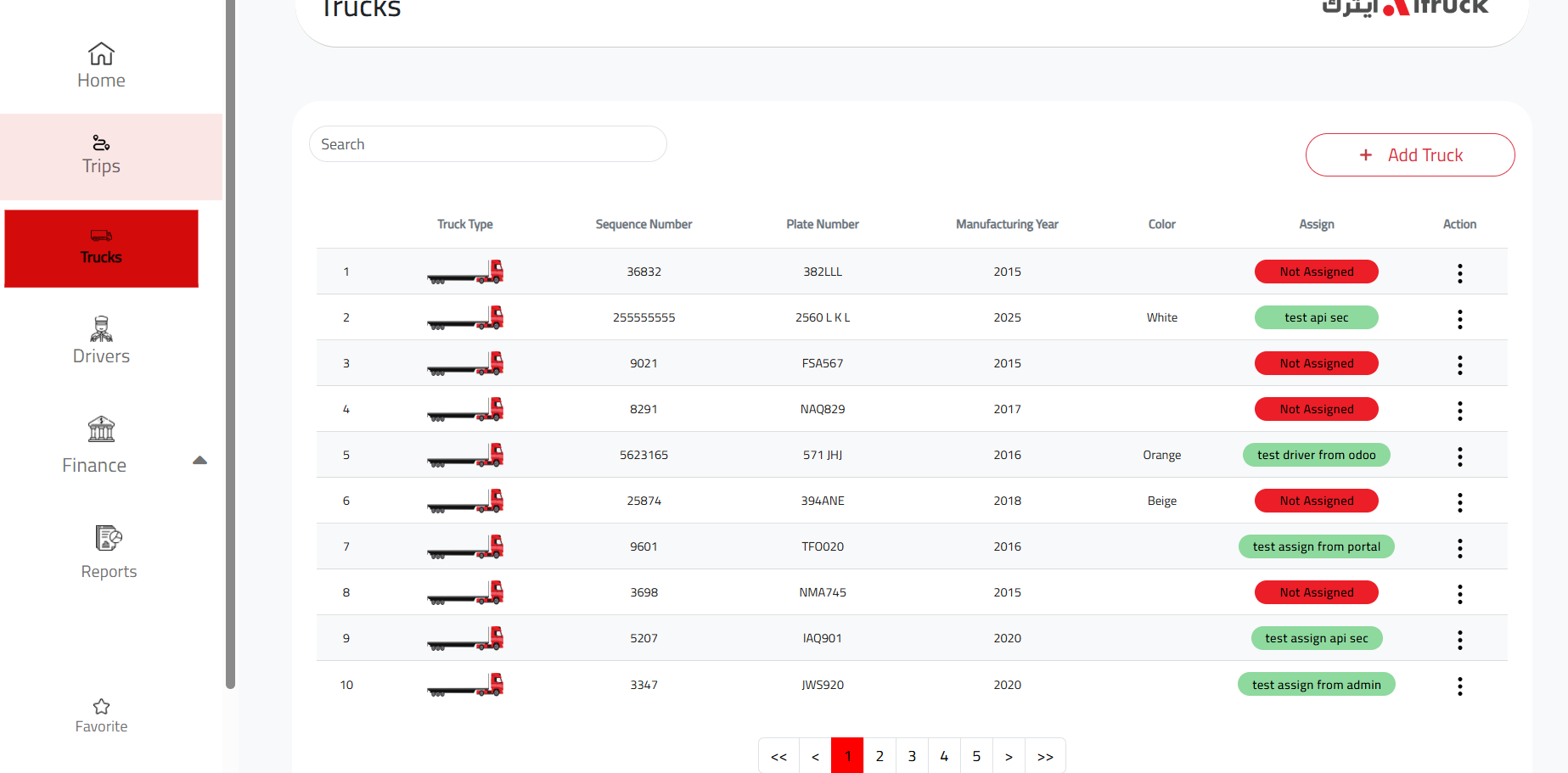
Task: Click the sidebar vertical scrollbar
Action: [230, 344]
